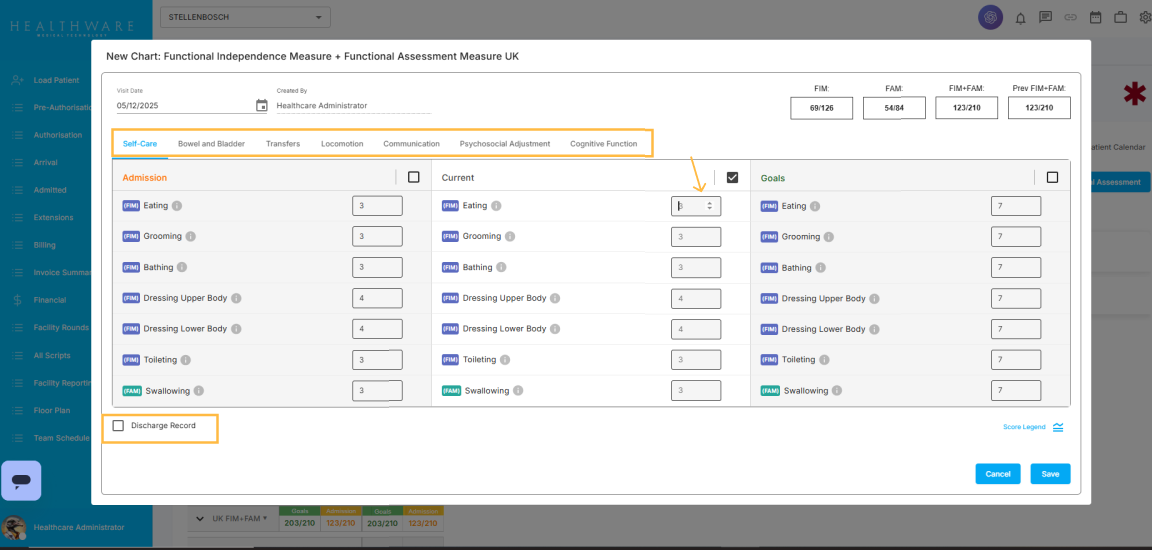1152x550 pixels.
Task: Click info icon next to Admission Toileting
Action: [186, 360]
